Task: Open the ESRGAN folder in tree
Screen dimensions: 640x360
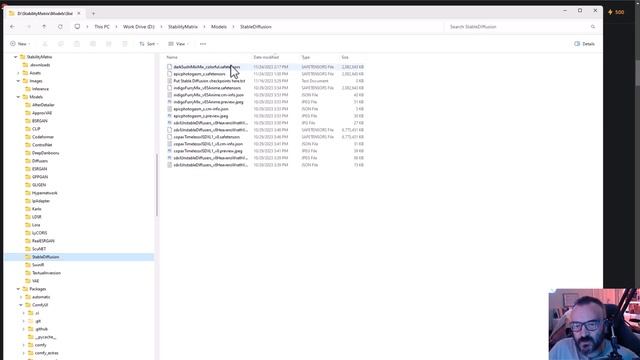Action: click(39, 169)
